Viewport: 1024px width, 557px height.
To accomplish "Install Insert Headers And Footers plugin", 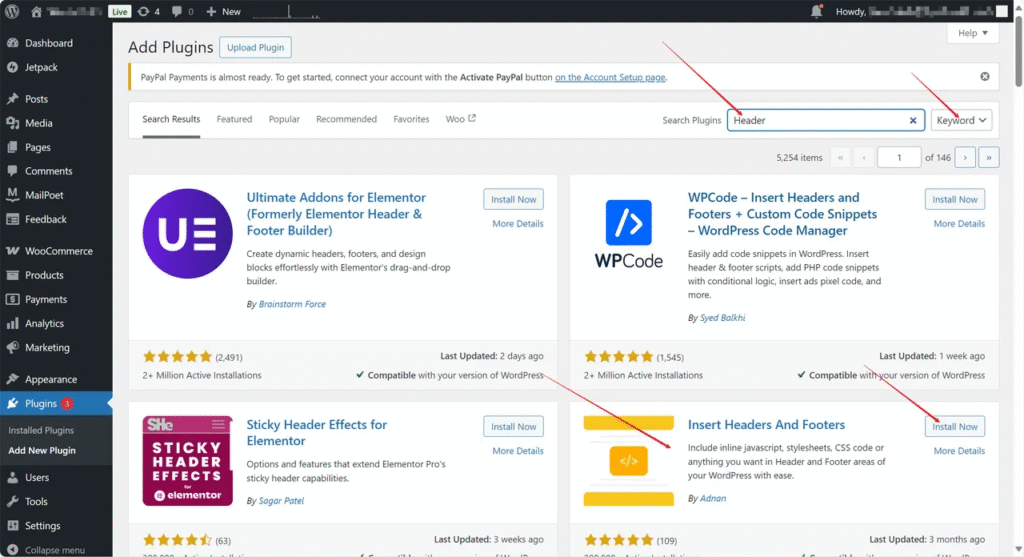I will click(955, 426).
